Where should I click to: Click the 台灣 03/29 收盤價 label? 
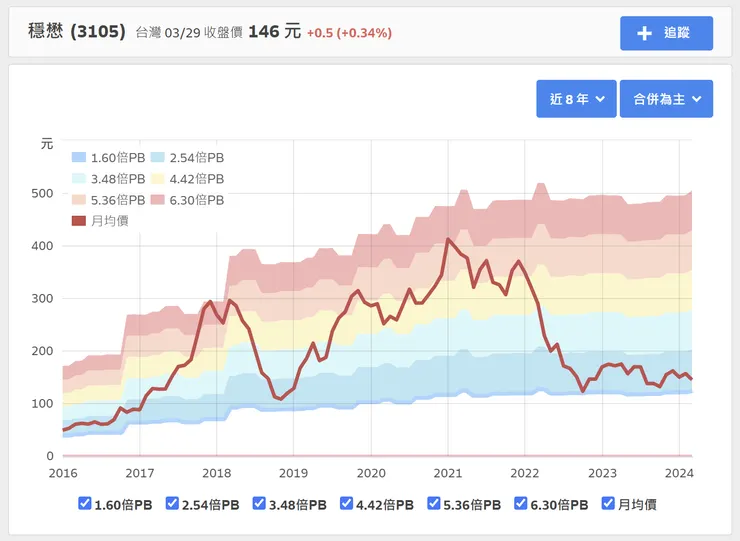pyautogui.click(x=189, y=33)
